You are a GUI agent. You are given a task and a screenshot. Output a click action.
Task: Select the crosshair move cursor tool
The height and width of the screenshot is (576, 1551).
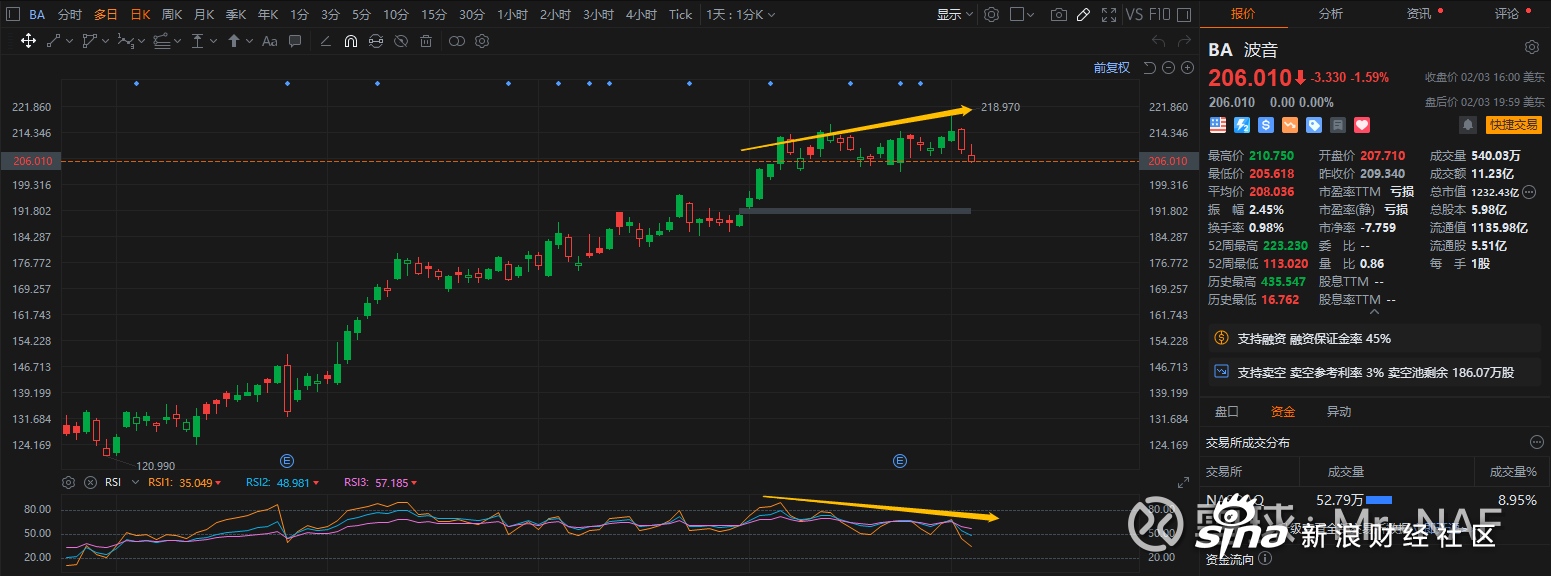[28, 41]
